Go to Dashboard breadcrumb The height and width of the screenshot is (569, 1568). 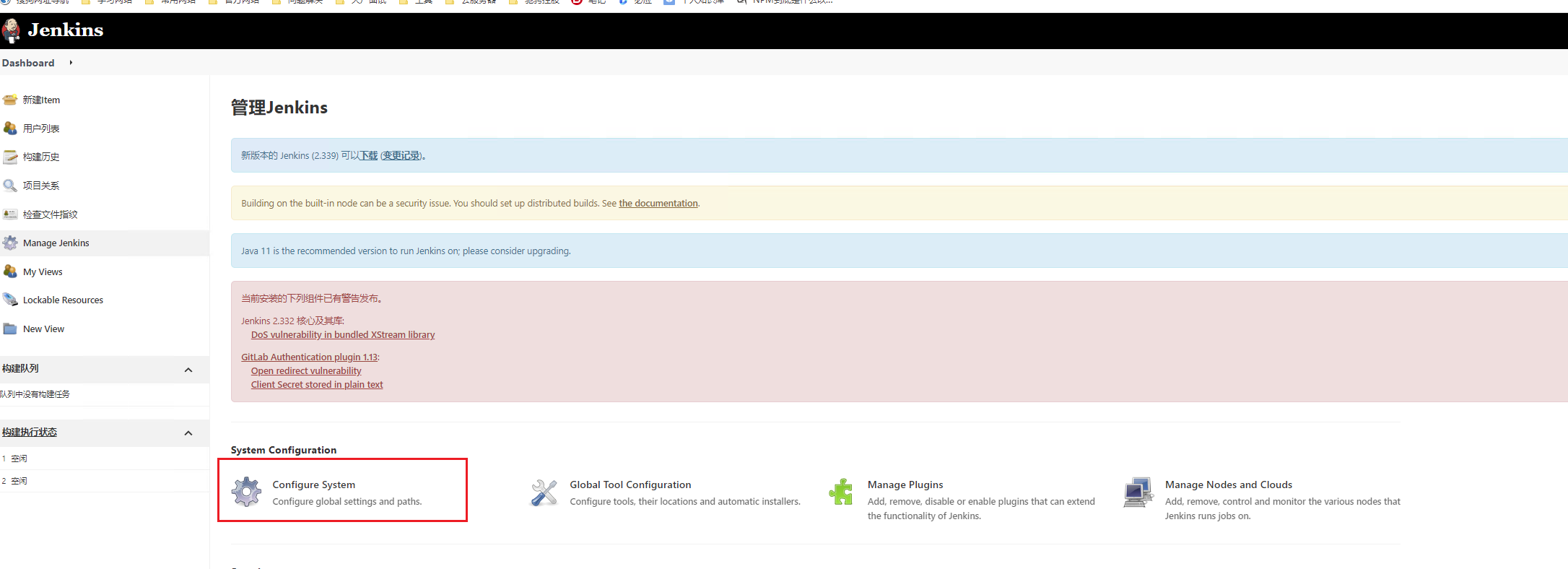point(28,63)
